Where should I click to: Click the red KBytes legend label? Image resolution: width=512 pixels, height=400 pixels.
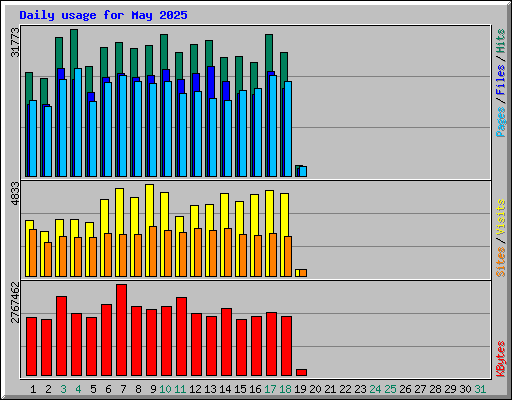pyautogui.click(x=500, y=359)
